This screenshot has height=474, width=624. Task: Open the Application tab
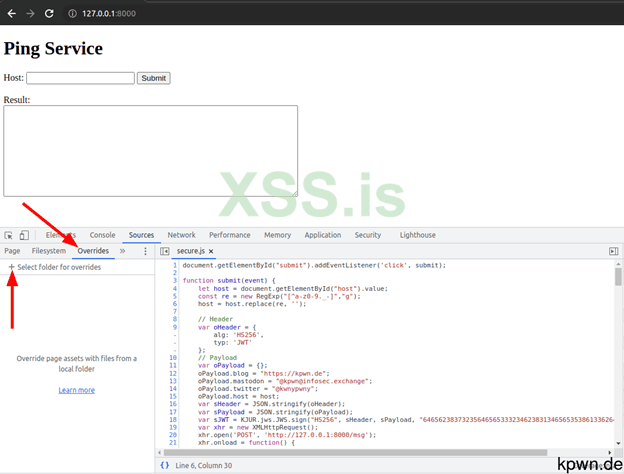click(323, 235)
